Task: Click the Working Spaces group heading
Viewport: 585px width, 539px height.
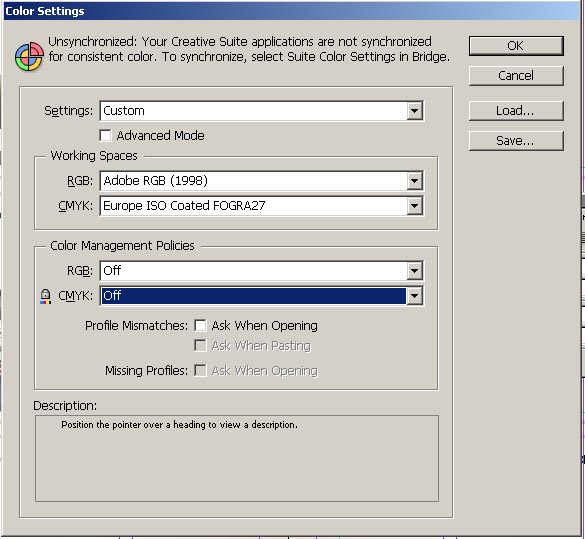Action: (x=94, y=156)
